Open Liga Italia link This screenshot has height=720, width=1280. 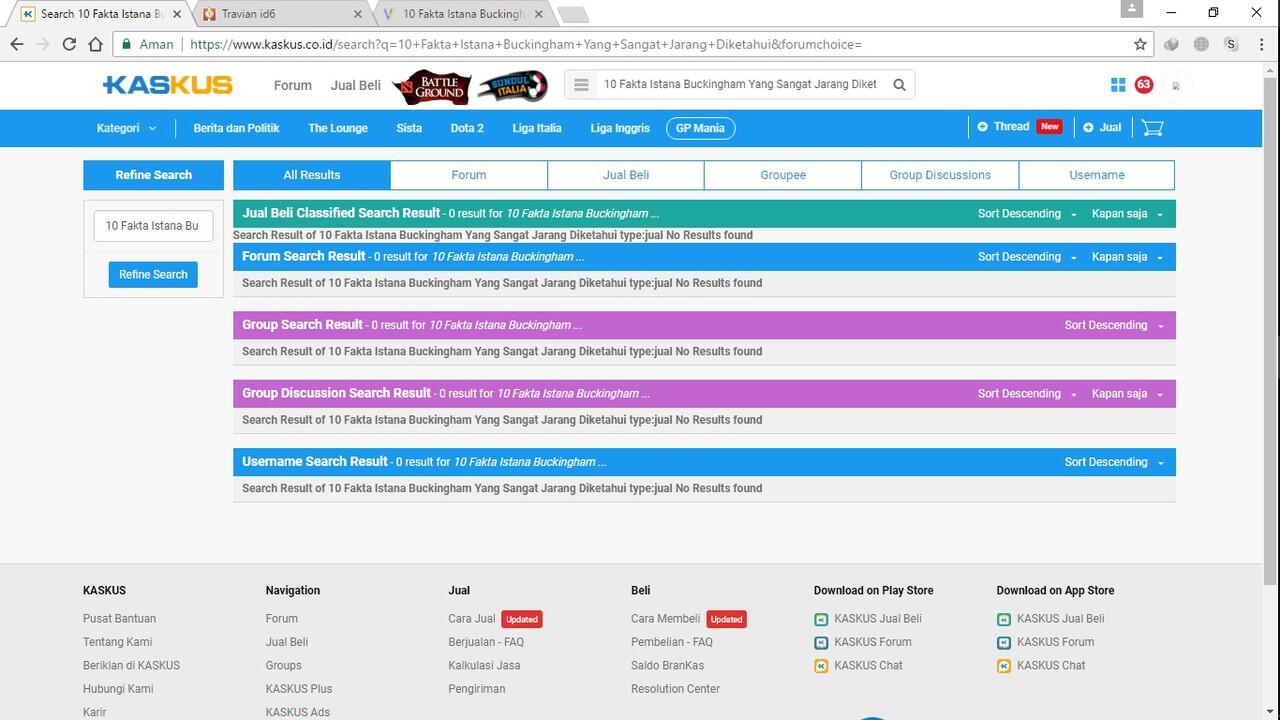click(537, 128)
